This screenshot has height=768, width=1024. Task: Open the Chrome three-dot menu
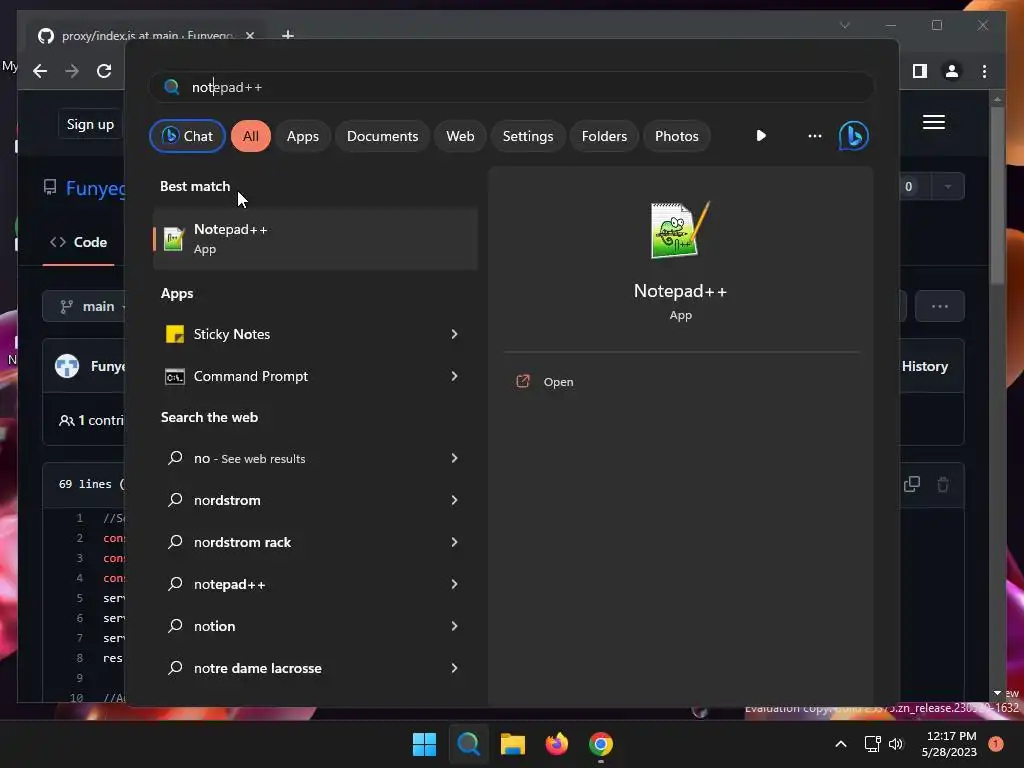pyautogui.click(x=984, y=71)
